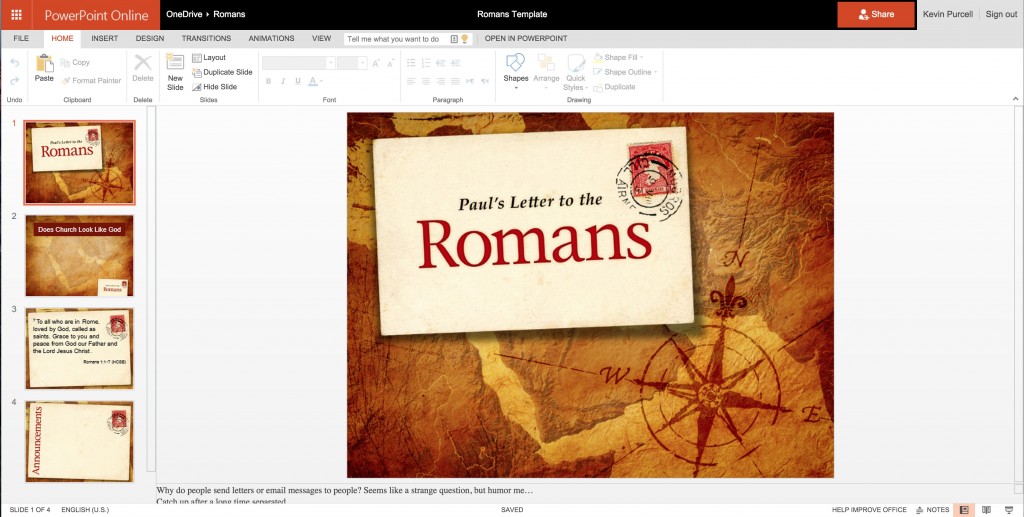
Task: Set left-to-right text direction
Action: coord(470,81)
